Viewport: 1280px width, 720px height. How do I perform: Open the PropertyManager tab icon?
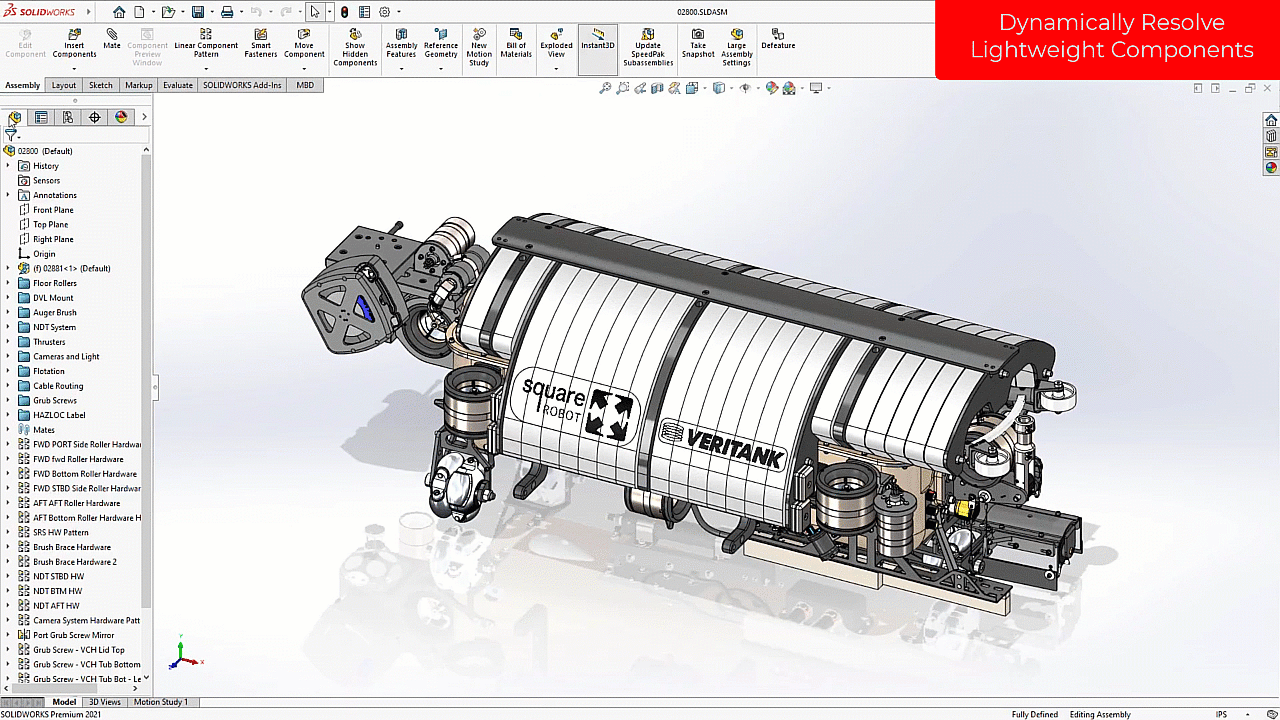coord(41,117)
